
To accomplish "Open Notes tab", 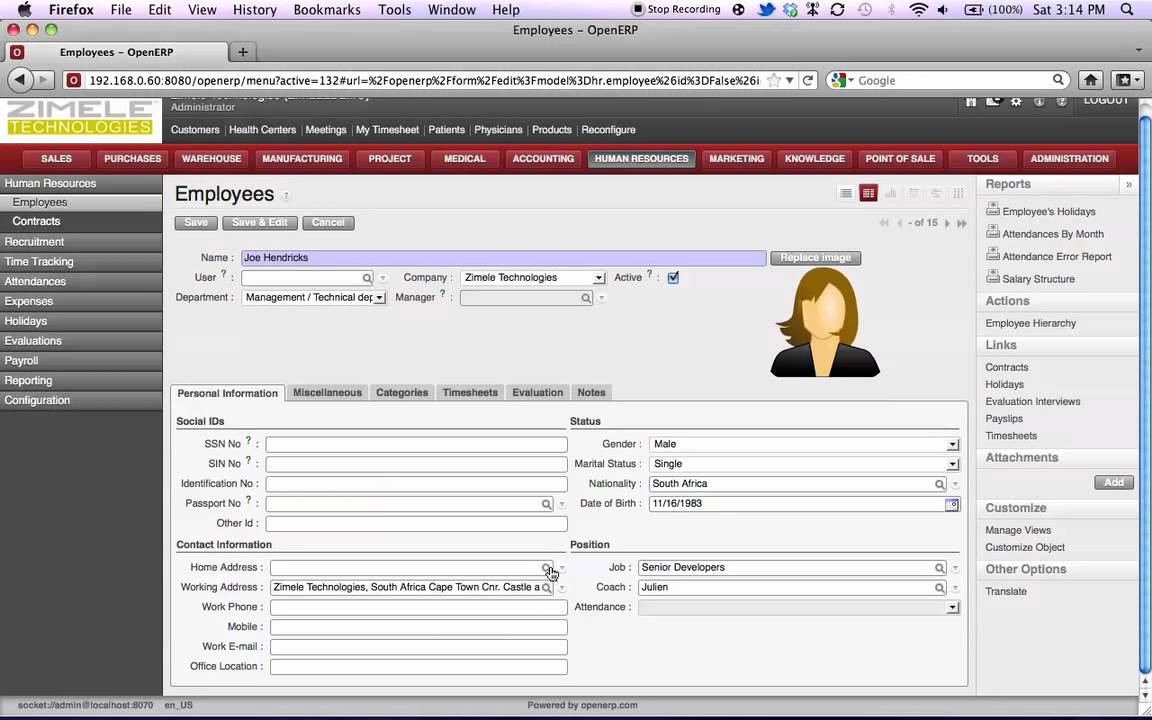I will [591, 392].
